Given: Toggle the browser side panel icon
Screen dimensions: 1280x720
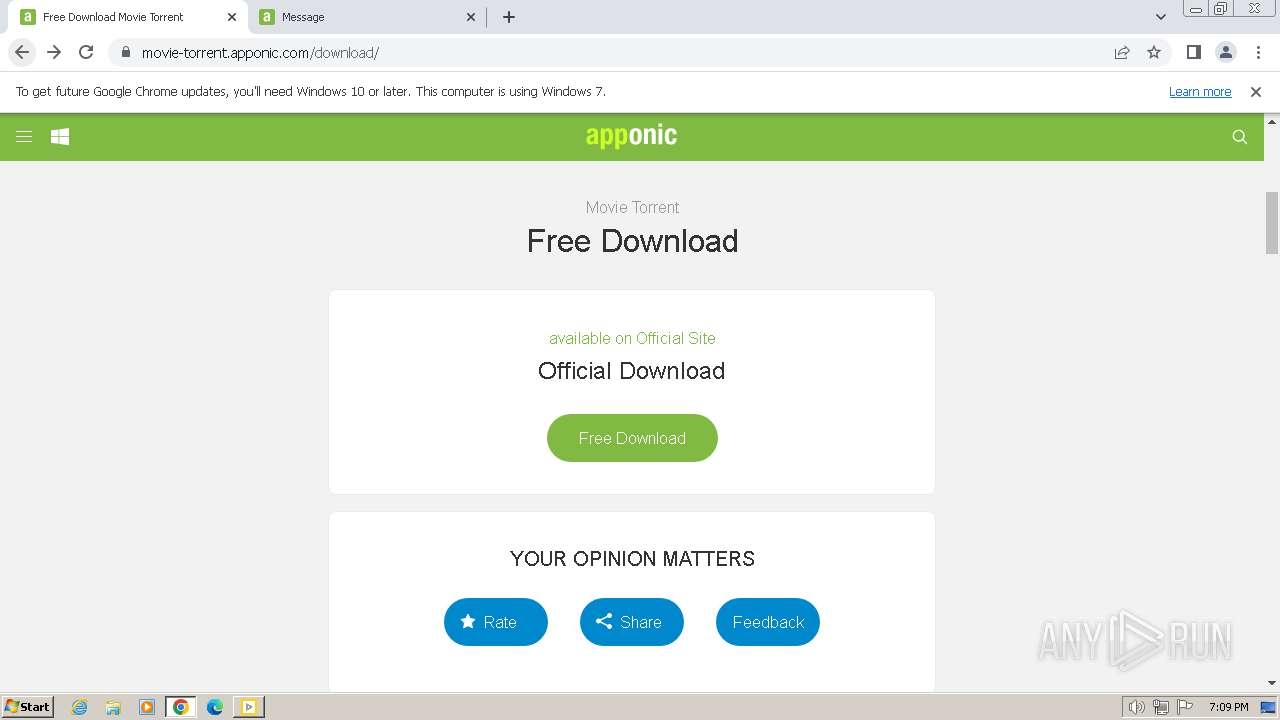Looking at the screenshot, I should pos(1194,53).
